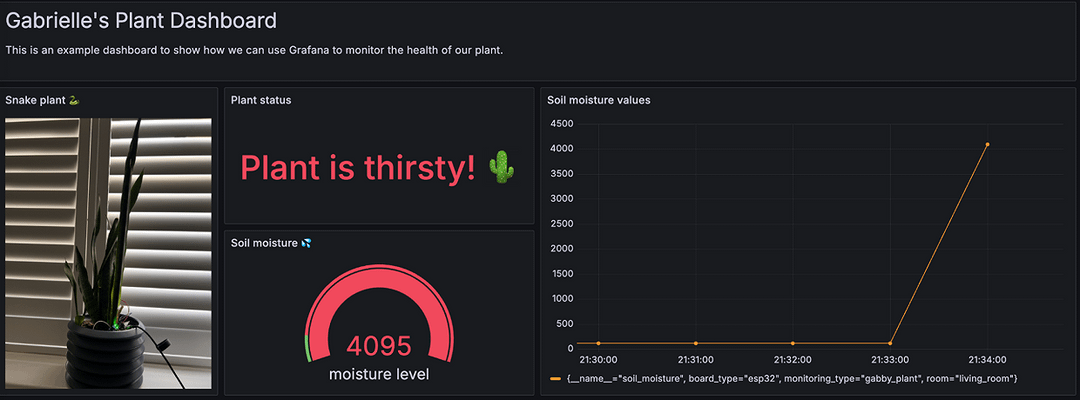Select the soil_moisture series legend label
The image size is (1080, 400).
tap(791, 378)
